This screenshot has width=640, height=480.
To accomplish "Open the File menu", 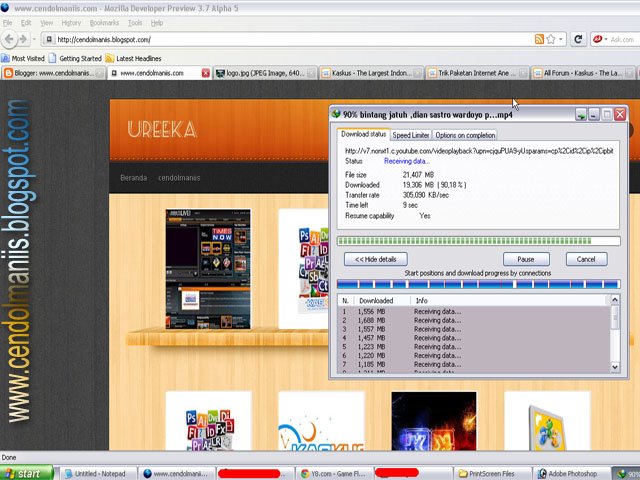I will pos(7,23).
